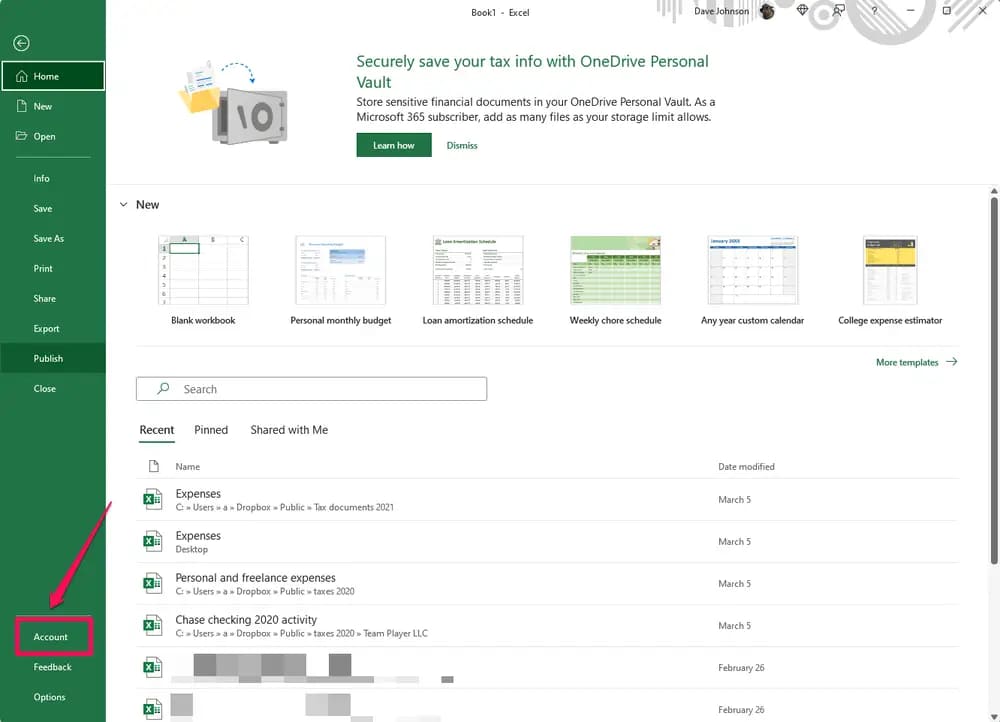Switch to the Shared with Me tab
The width and height of the screenshot is (1000, 722).
click(x=289, y=430)
